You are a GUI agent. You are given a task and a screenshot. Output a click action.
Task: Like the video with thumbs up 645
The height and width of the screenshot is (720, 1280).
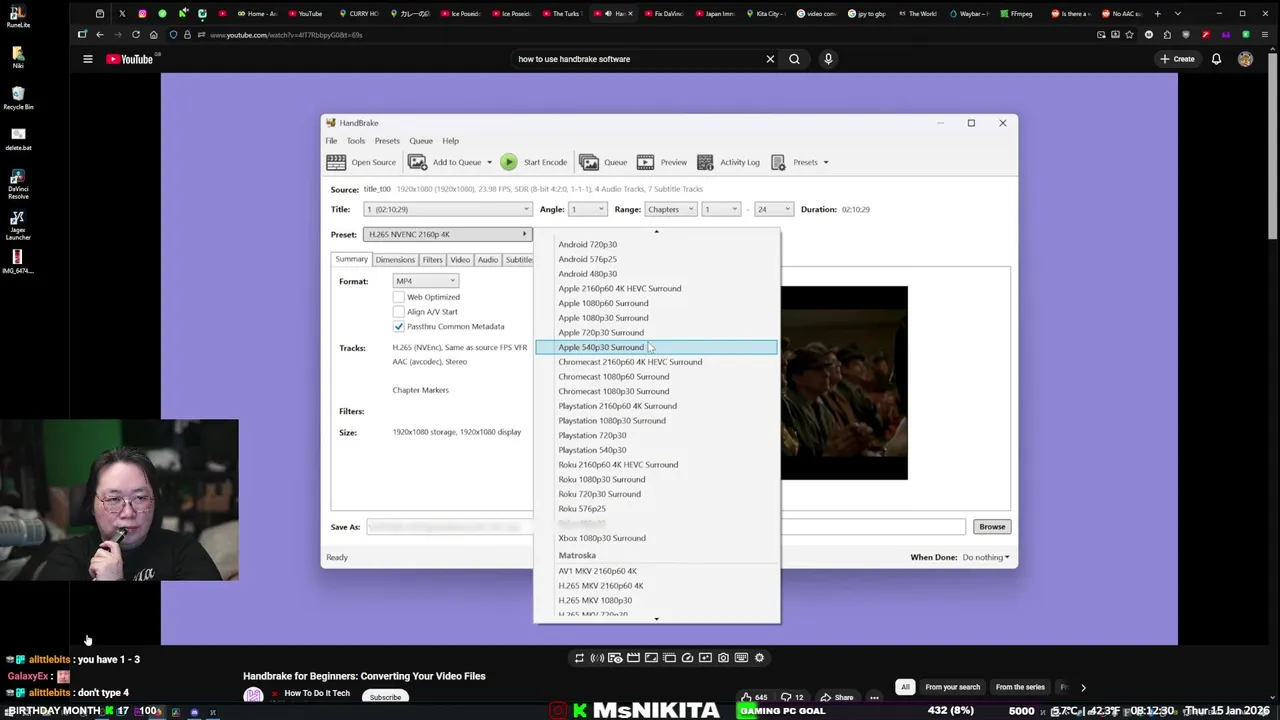(753, 697)
